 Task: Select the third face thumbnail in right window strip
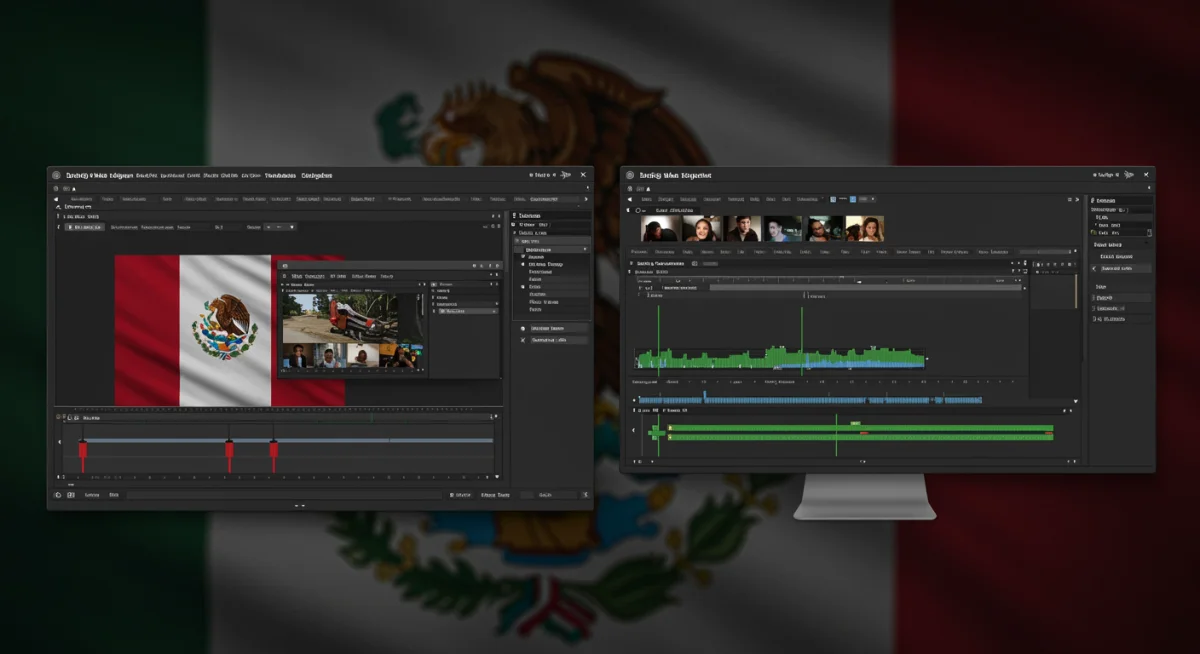(x=743, y=229)
